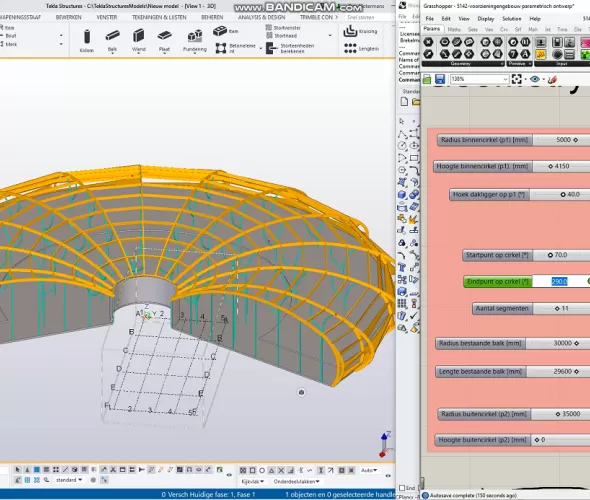
Task: Open the TEKENINGEN & LIJSTEN ribbon tab
Action: (x=159, y=17)
